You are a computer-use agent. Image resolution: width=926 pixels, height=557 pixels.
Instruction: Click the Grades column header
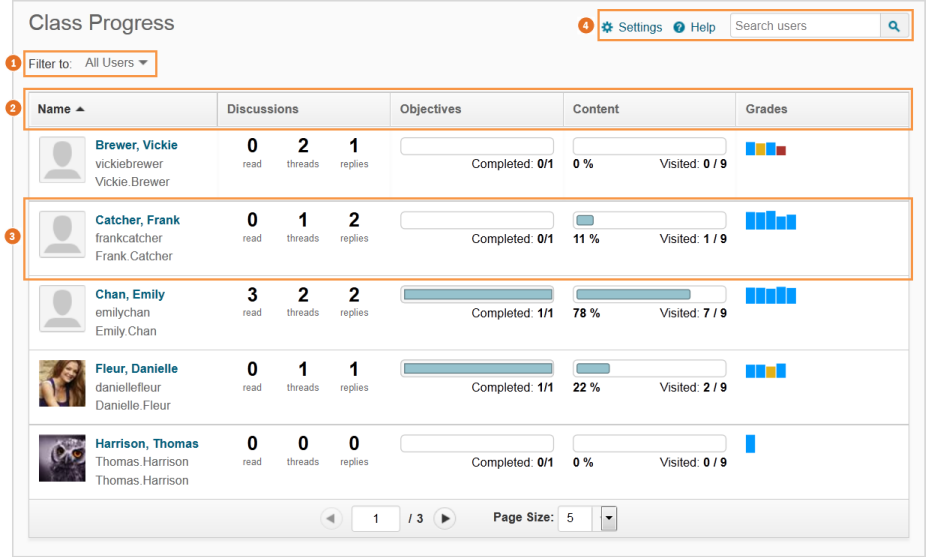tap(766, 109)
